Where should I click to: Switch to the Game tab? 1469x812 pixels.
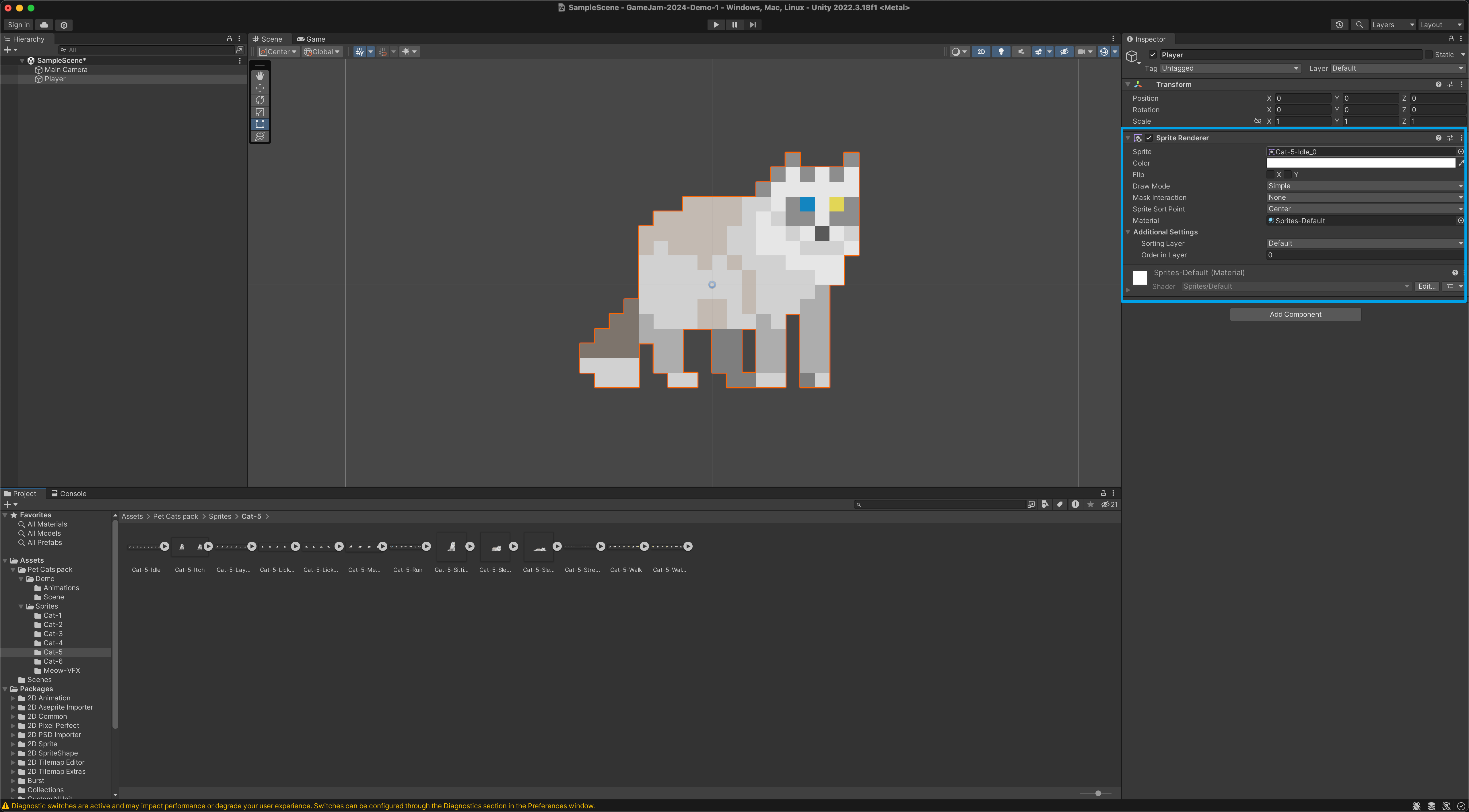[x=311, y=39]
